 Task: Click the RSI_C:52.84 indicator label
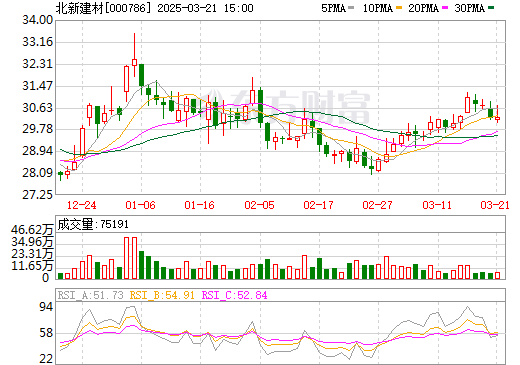(235, 295)
